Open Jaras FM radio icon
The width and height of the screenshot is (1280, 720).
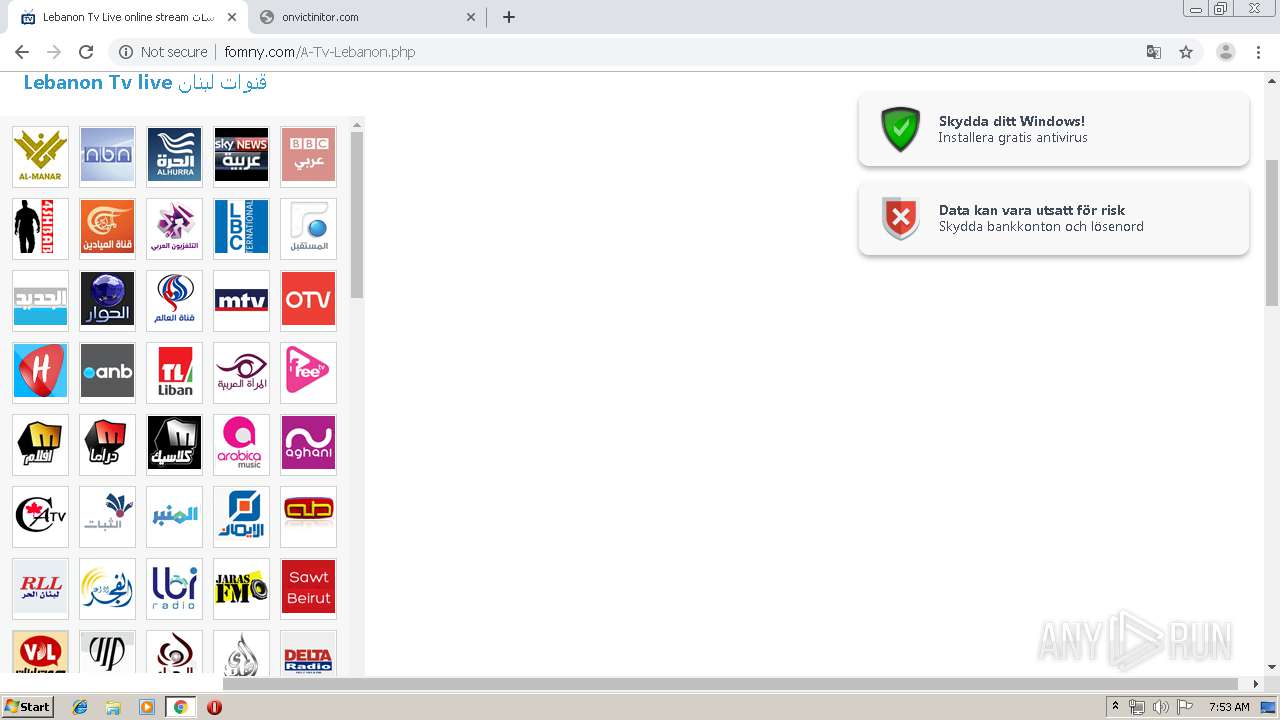(x=241, y=588)
